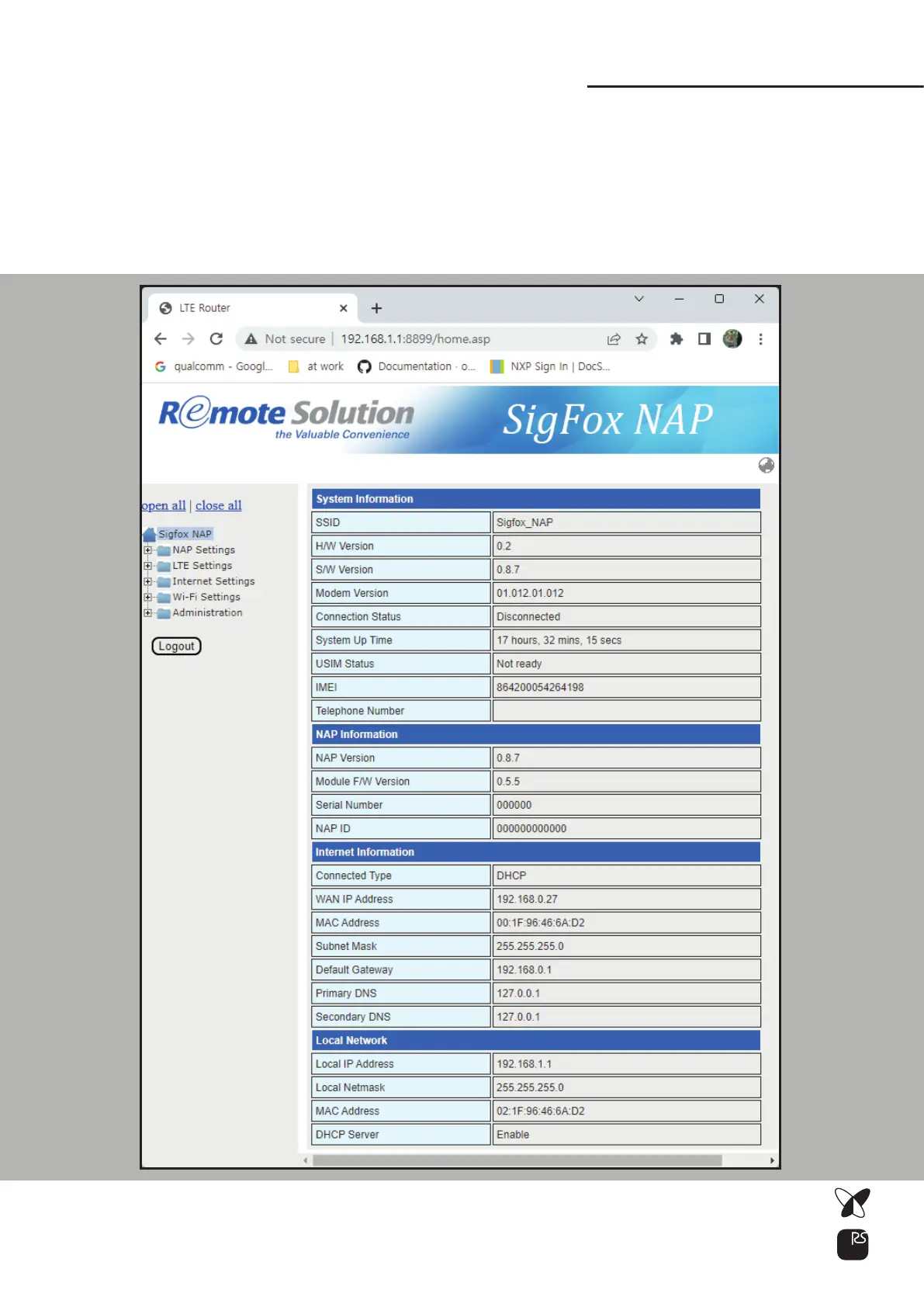Click the browser forward arrow
924x1307 pixels.
tap(188, 338)
